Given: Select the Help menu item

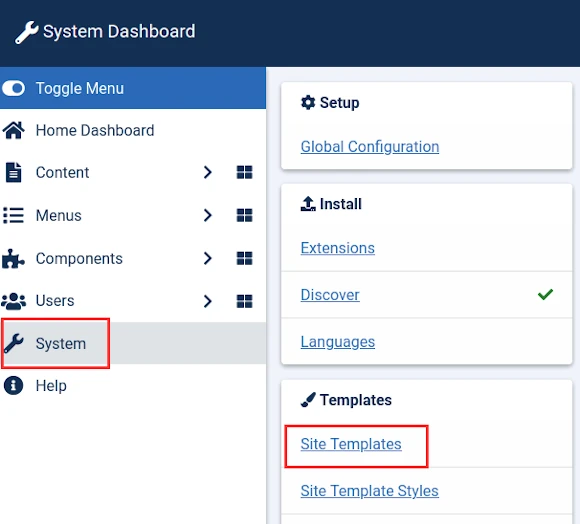Looking at the screenshot, I should point(133,386).
